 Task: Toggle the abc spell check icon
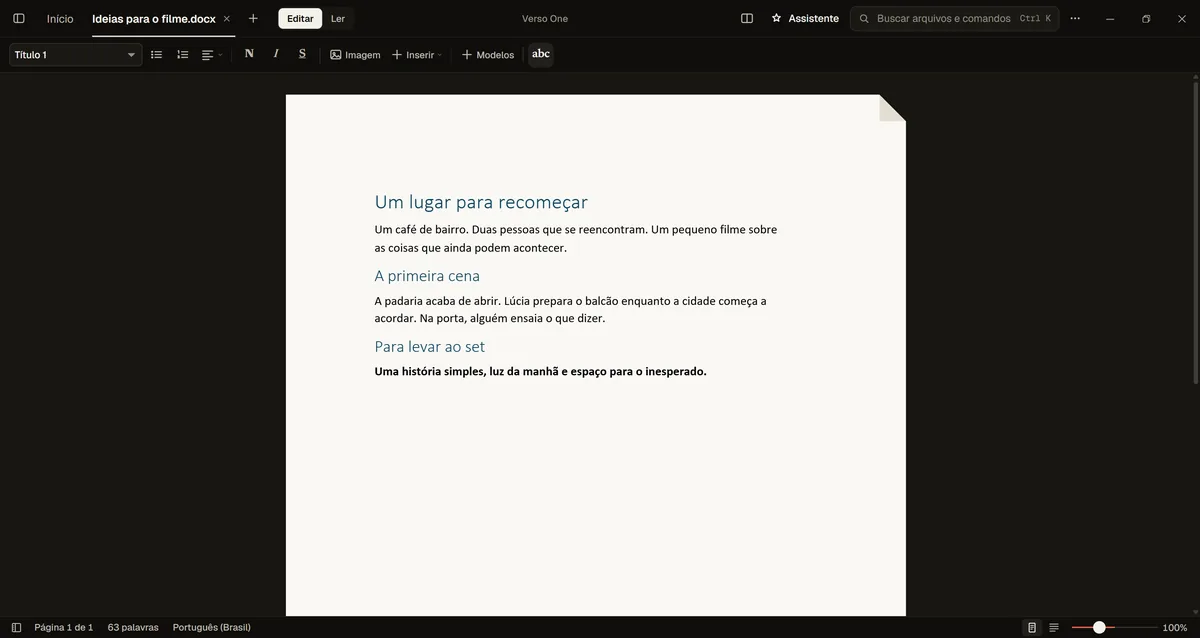pyautogui.click(x=541, y=54)
